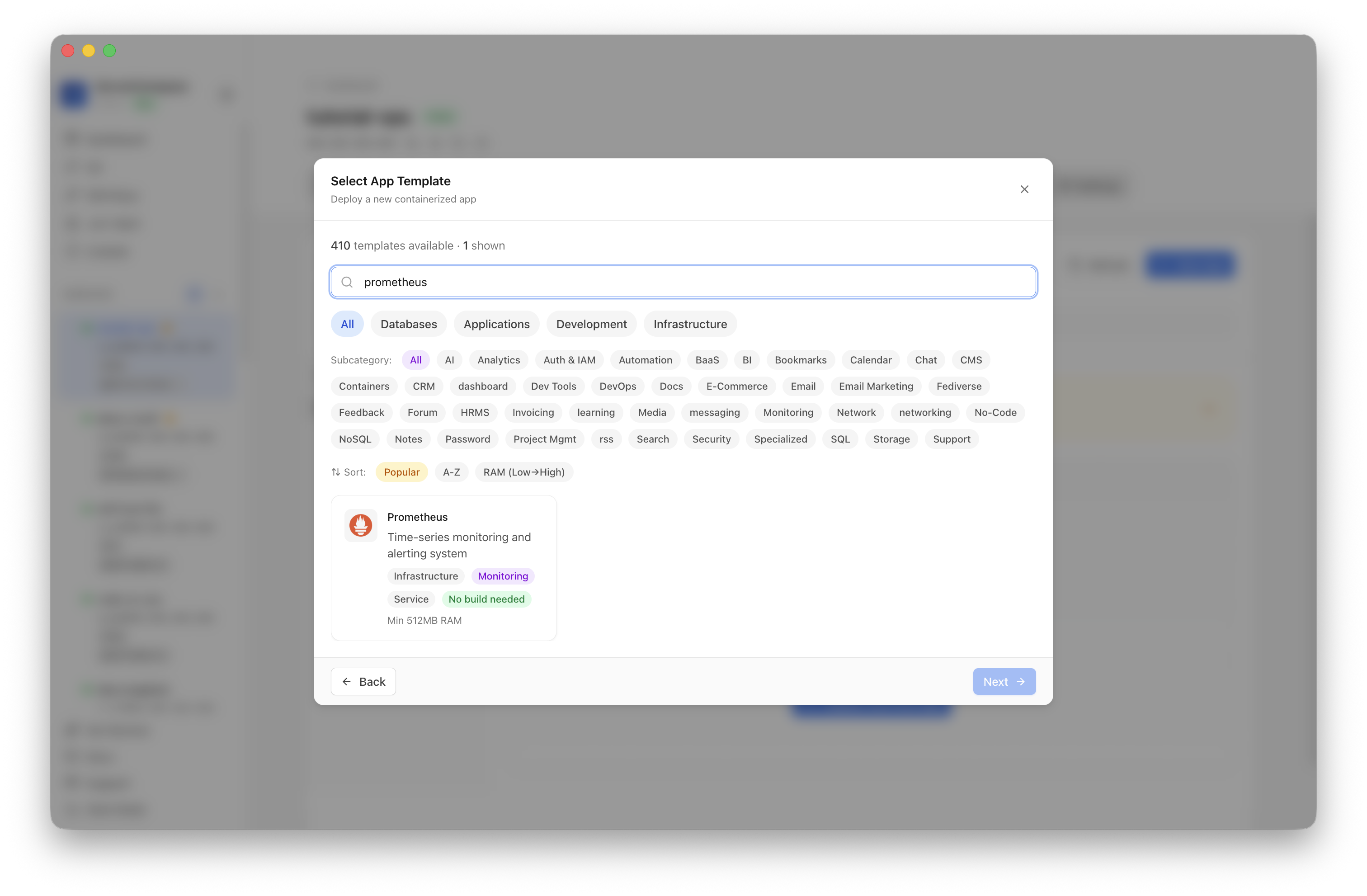The image size is (1367, 896).
Task: Filter by Containers subcategory
Action: click(x=363, y=387)
